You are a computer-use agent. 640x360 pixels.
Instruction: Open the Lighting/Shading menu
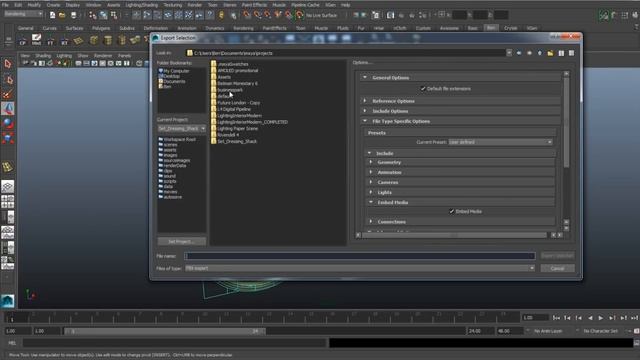(142, 5)
